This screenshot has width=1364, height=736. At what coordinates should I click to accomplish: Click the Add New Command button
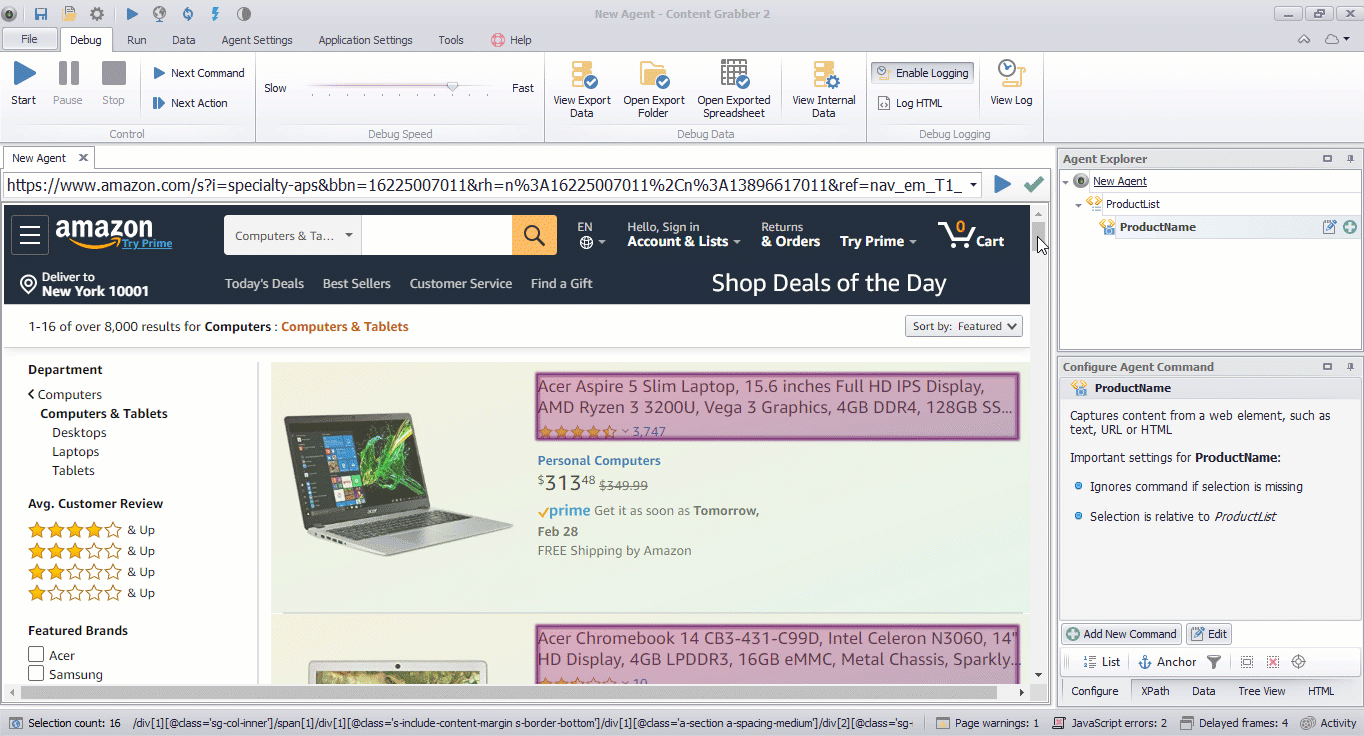click(x=1121, y=634)
